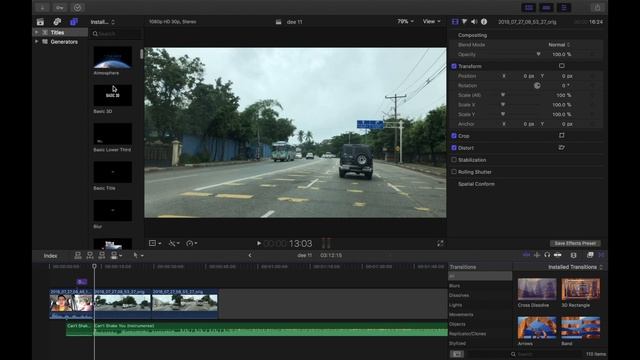Enable the Rolling Shutter checkbox
640x360 pixels.
tap(454, 172)
